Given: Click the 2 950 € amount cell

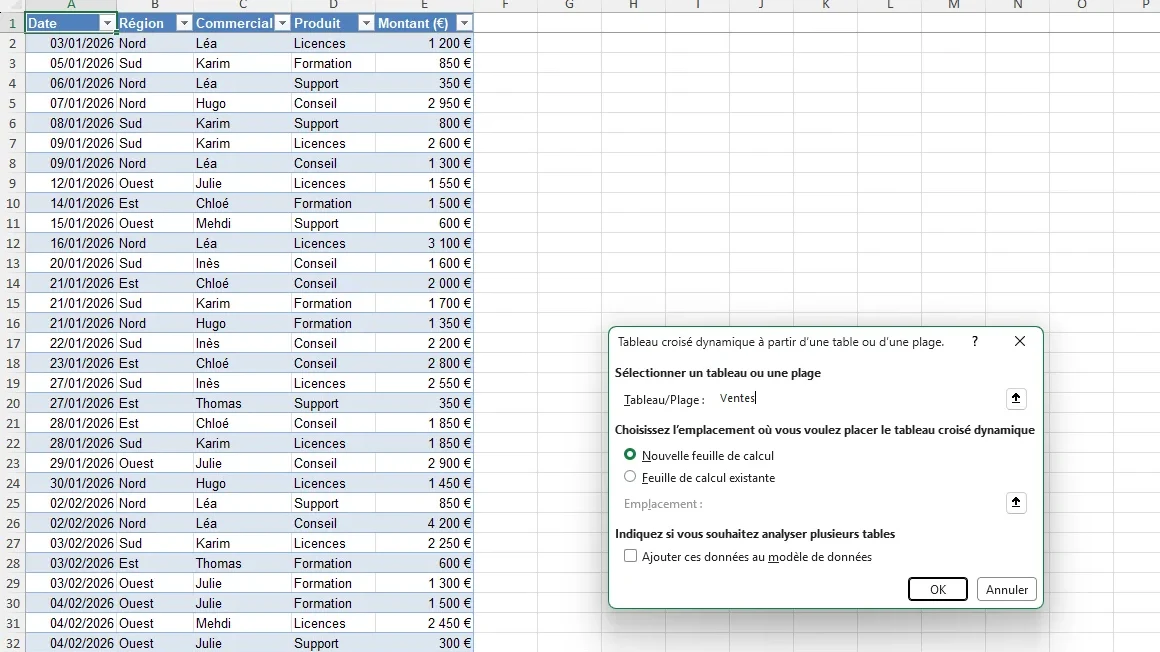Looking at the screenshot, I should pos(424,104).
